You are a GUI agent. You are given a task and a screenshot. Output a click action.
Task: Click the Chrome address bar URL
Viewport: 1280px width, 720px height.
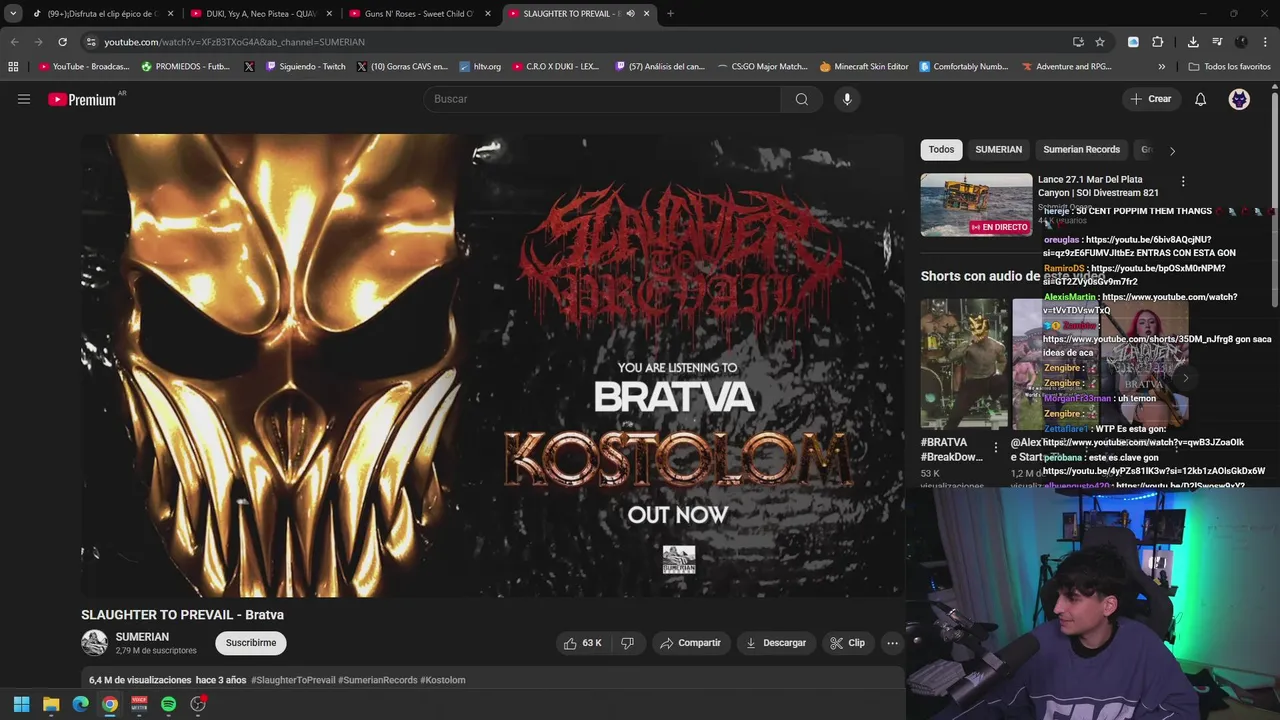[x=234, y=42]
